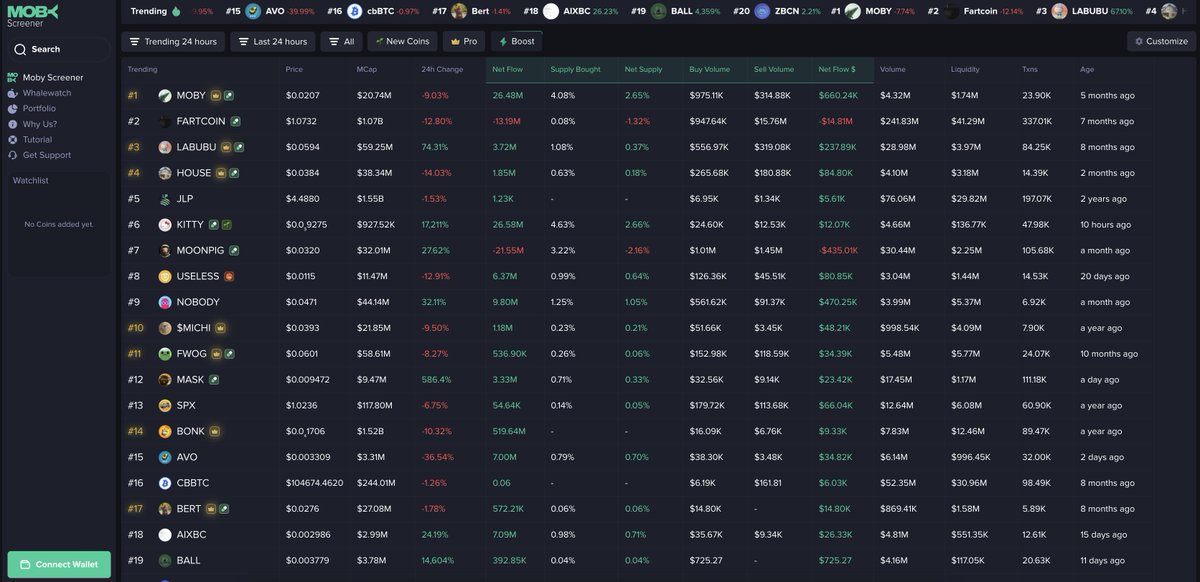Image resolution: width=1200 pixels, height=582 pixels.
Task: Click the green drop icon beside Trending
Action: tap(176, 11)
